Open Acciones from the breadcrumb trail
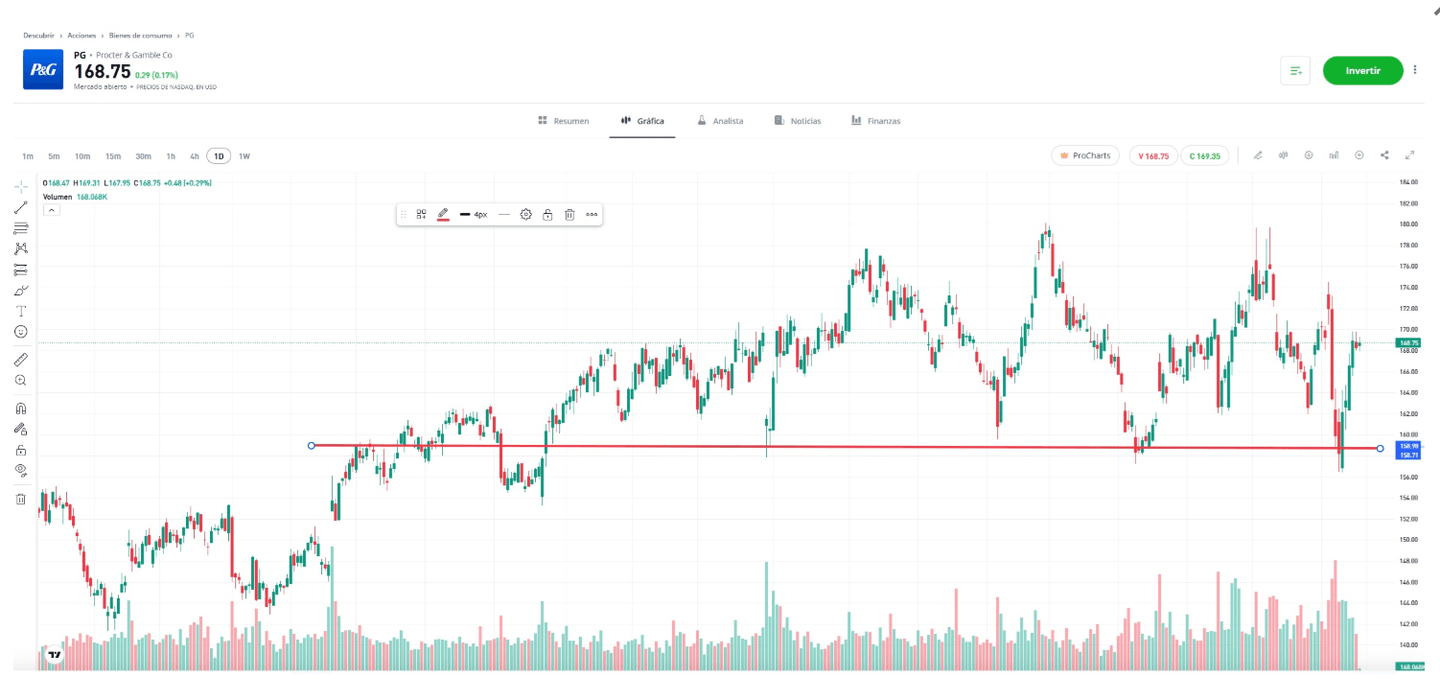1440x679 pixels. [x=81, y=35]
